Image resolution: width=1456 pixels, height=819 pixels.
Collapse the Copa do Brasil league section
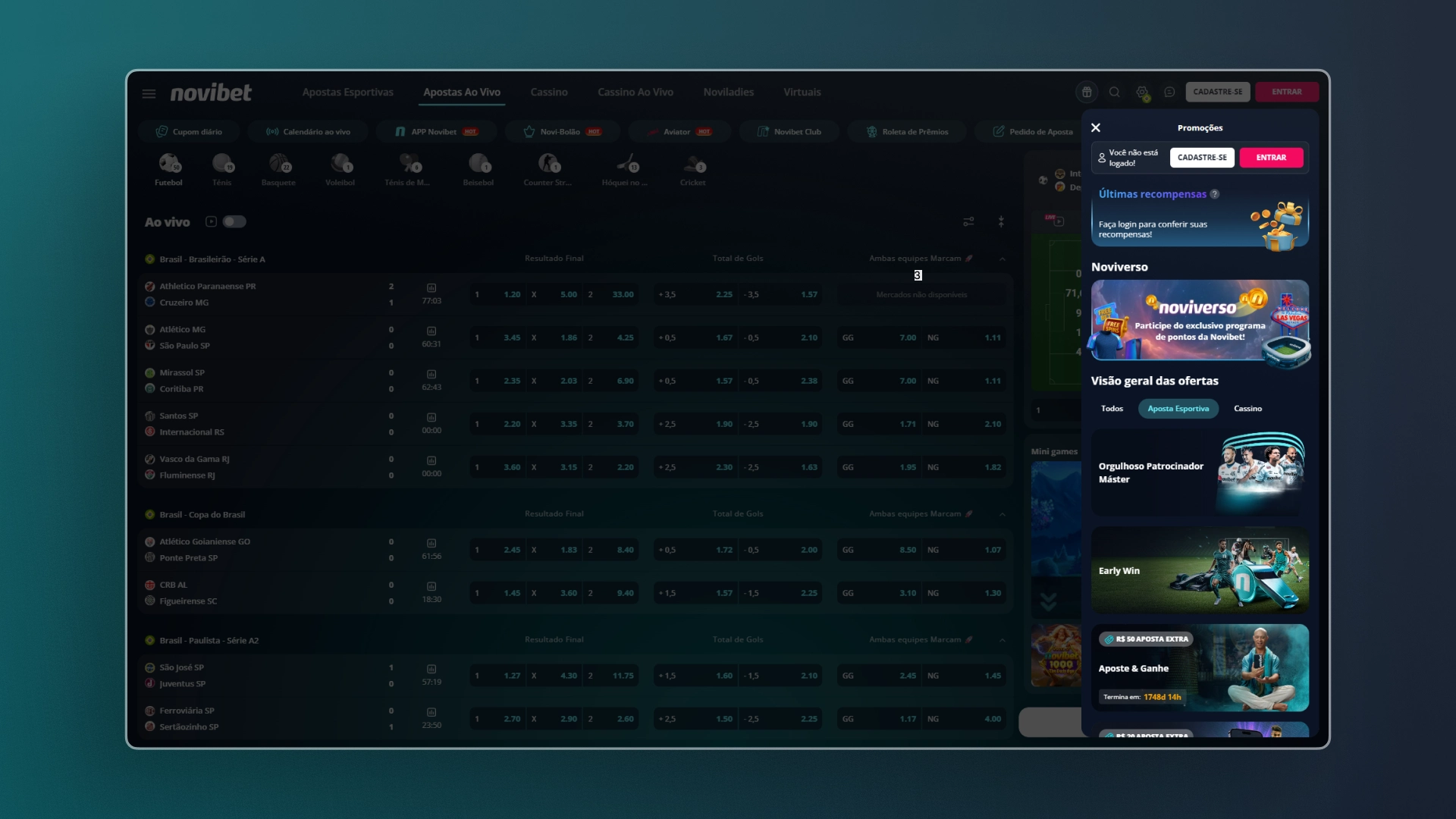click(x=1003, y=515)
